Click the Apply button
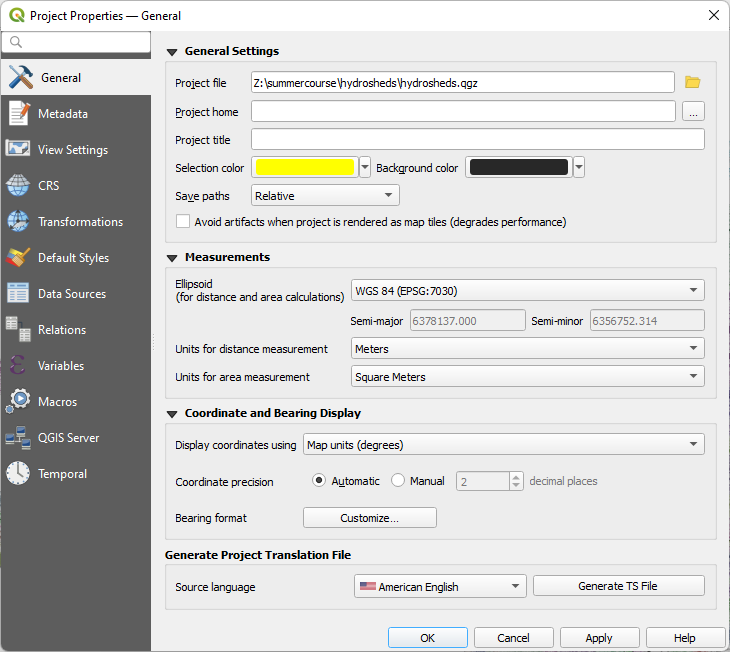Image resolution: width=730 pixels, height=652 pixels. click(599, 638)
